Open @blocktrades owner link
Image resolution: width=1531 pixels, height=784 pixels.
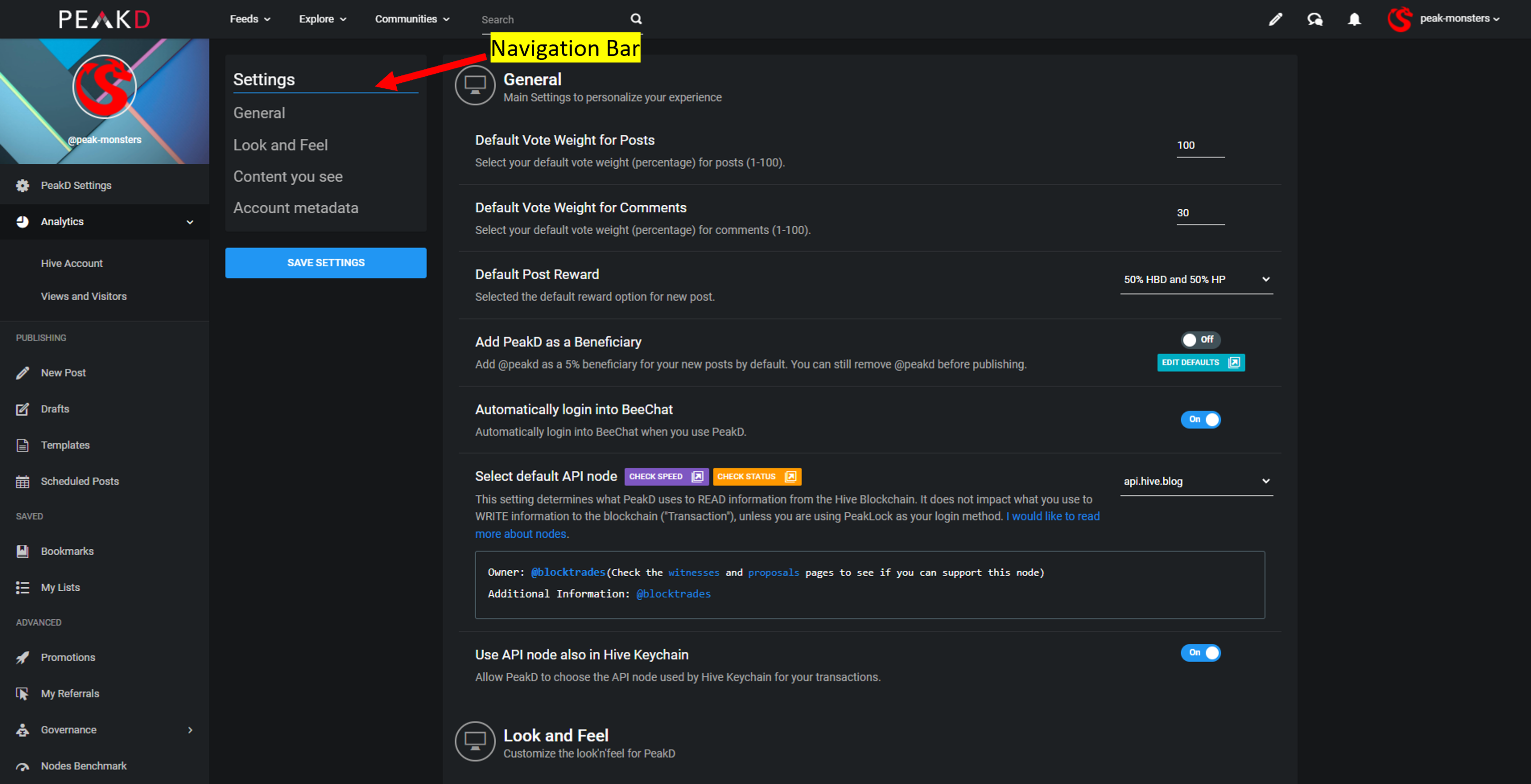coord(568,573)
